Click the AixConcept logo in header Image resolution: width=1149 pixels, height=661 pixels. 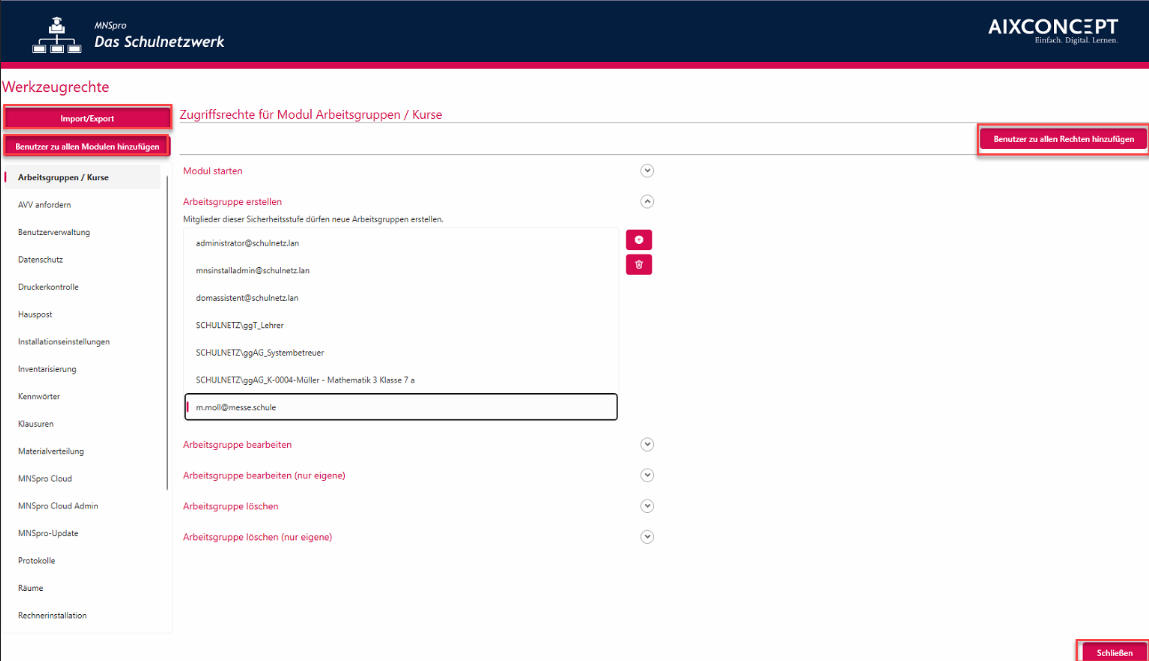(x=1053, y=31)
